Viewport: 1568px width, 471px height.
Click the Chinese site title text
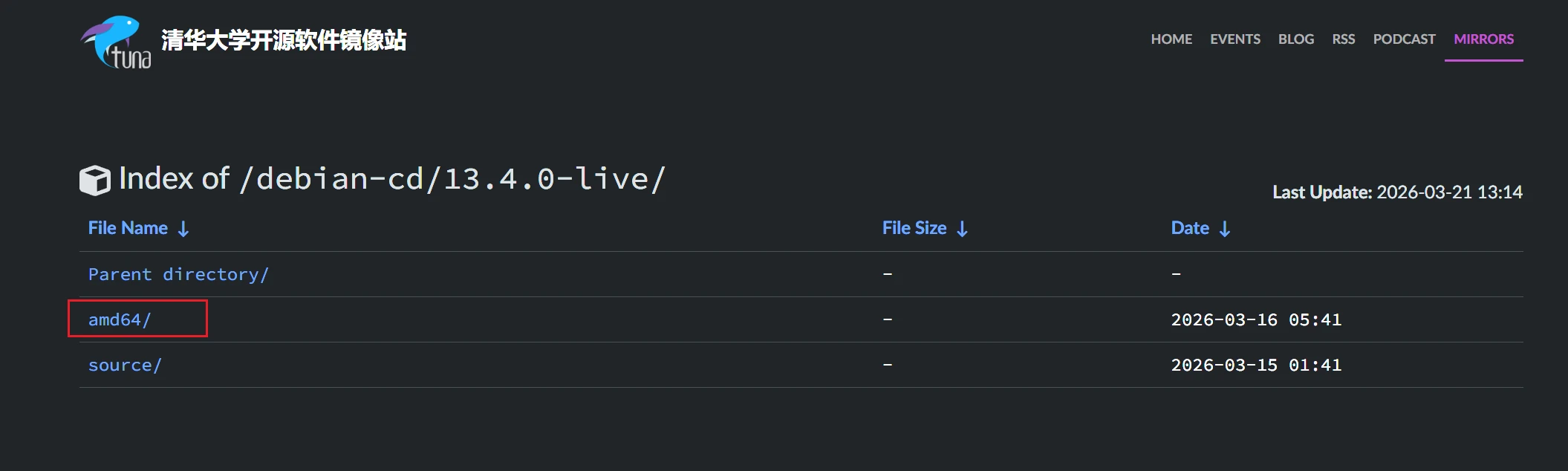[x=284, y=40]
